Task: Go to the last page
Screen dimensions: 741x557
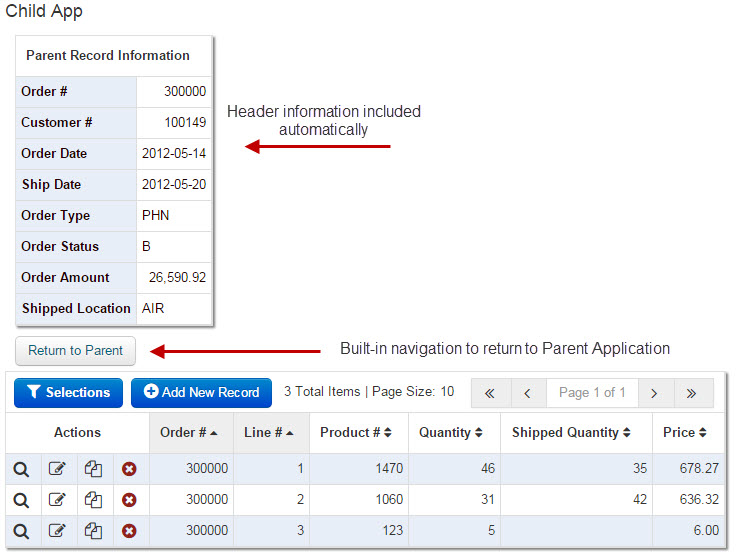Action: click(x=692, y=393)
